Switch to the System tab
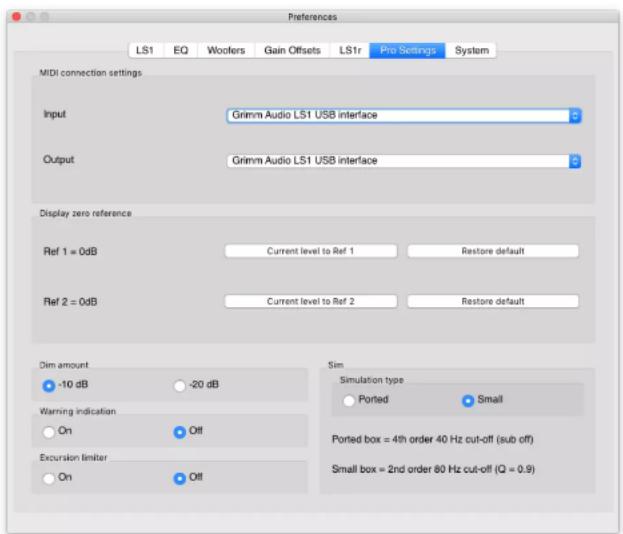The width and height of the screenshot is (623, 534). pos(472,50)
